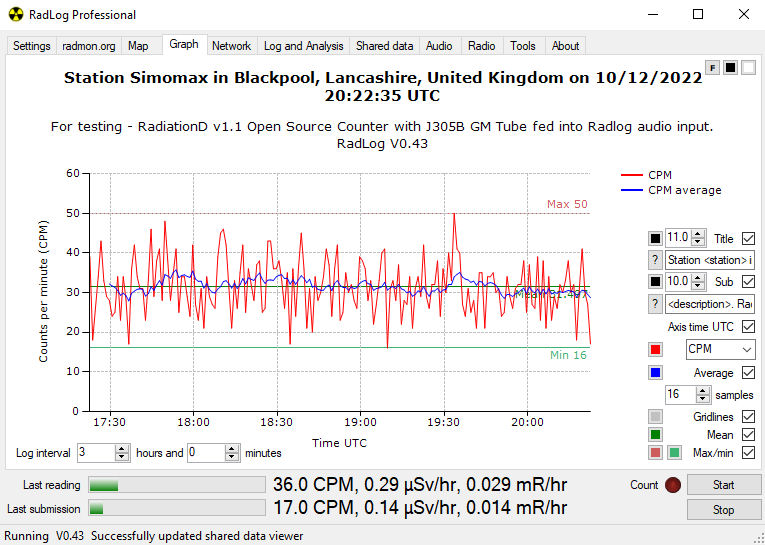Click the Log interval hours input field

[x=95, y=453]
